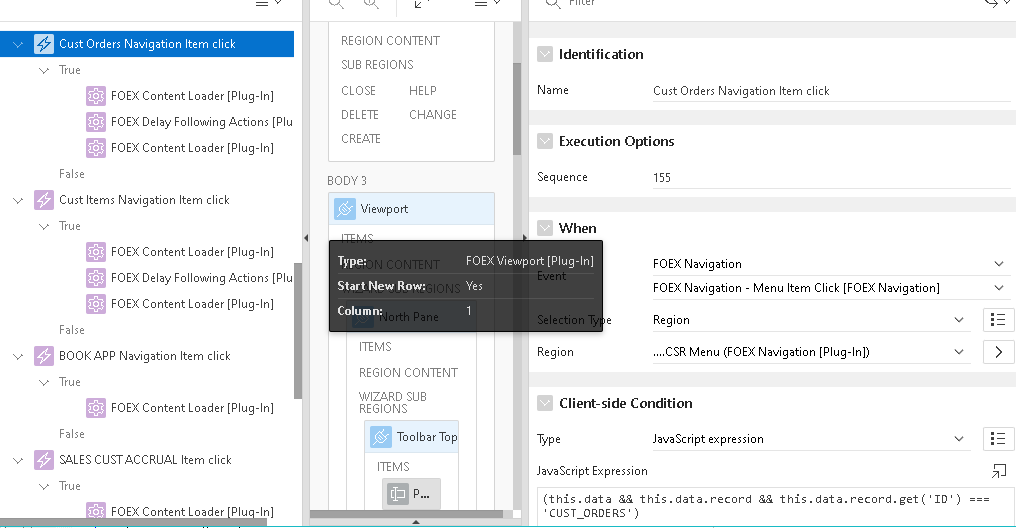Open the JavaScript Expression code editor icon
The image size is (1016, 528).
pos(999,471)
